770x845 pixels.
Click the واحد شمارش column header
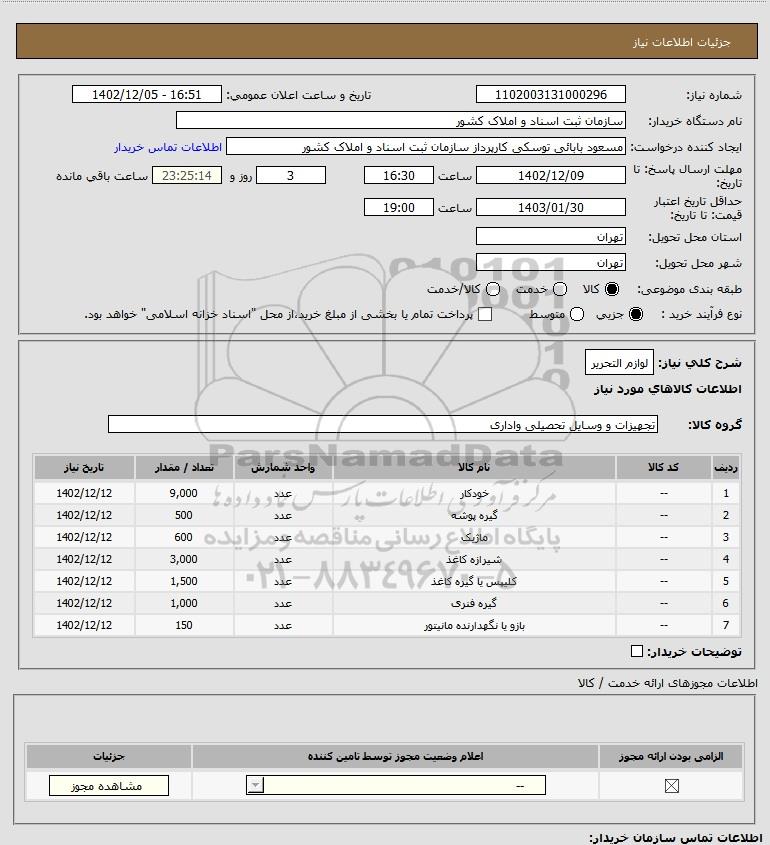pos(283,467)
